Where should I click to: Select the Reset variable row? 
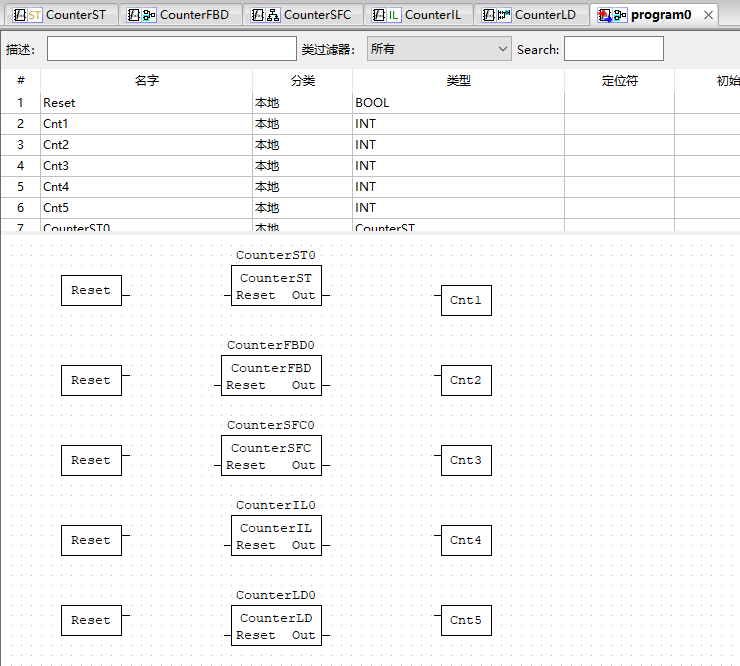[146, 103]
